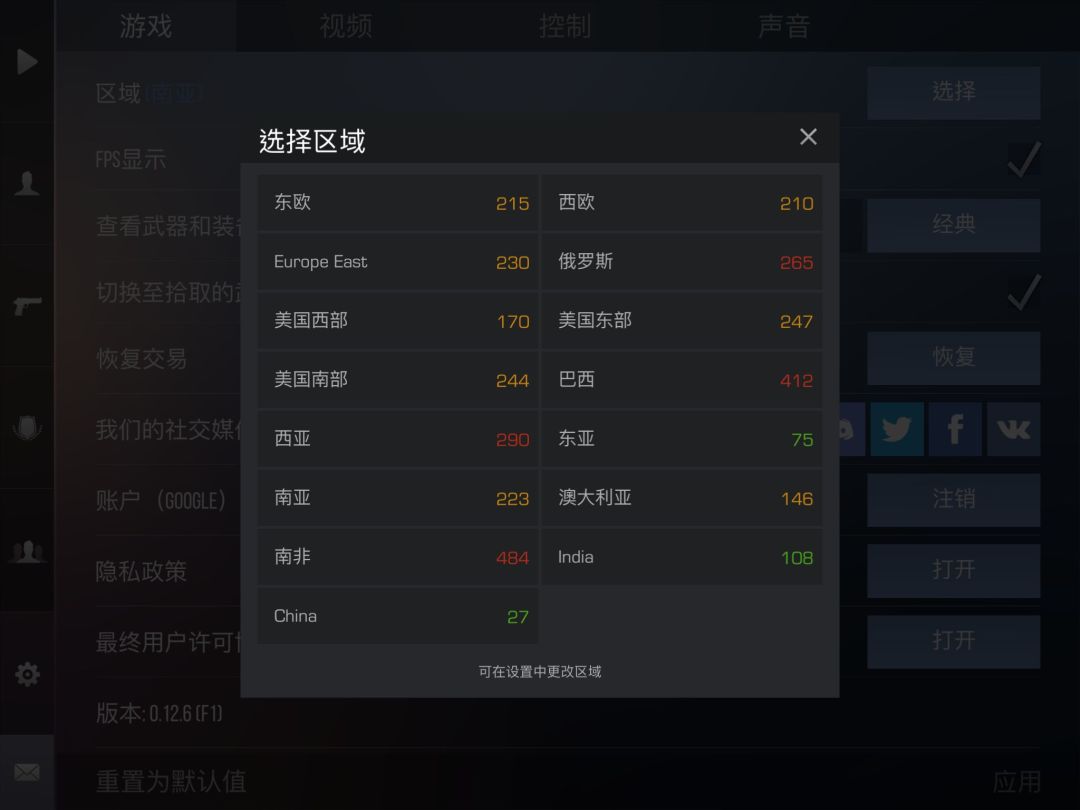Open the pistol weapons icon in sidebar
The width and height of the screenshot is (1080, 810).
click(27, 305)
